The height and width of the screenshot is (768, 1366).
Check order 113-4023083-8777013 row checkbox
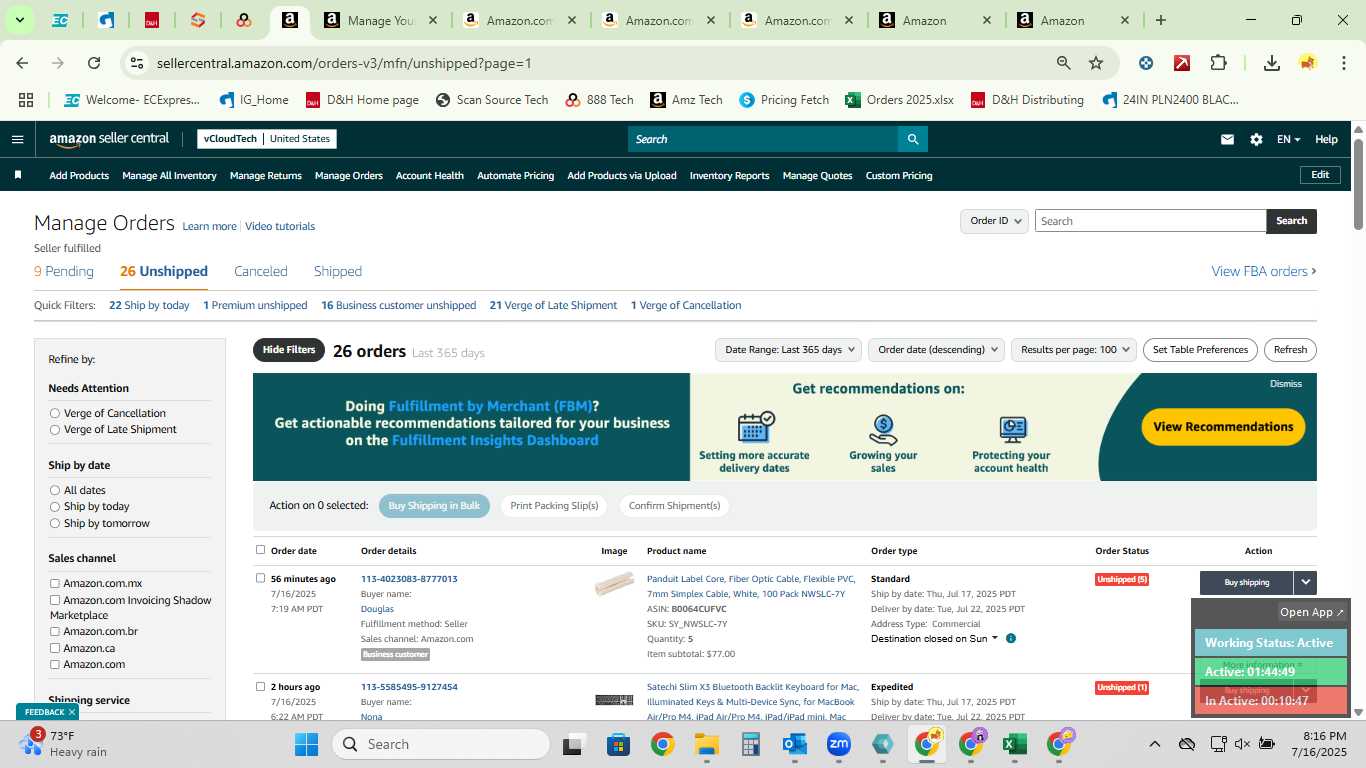pos(261,578)
